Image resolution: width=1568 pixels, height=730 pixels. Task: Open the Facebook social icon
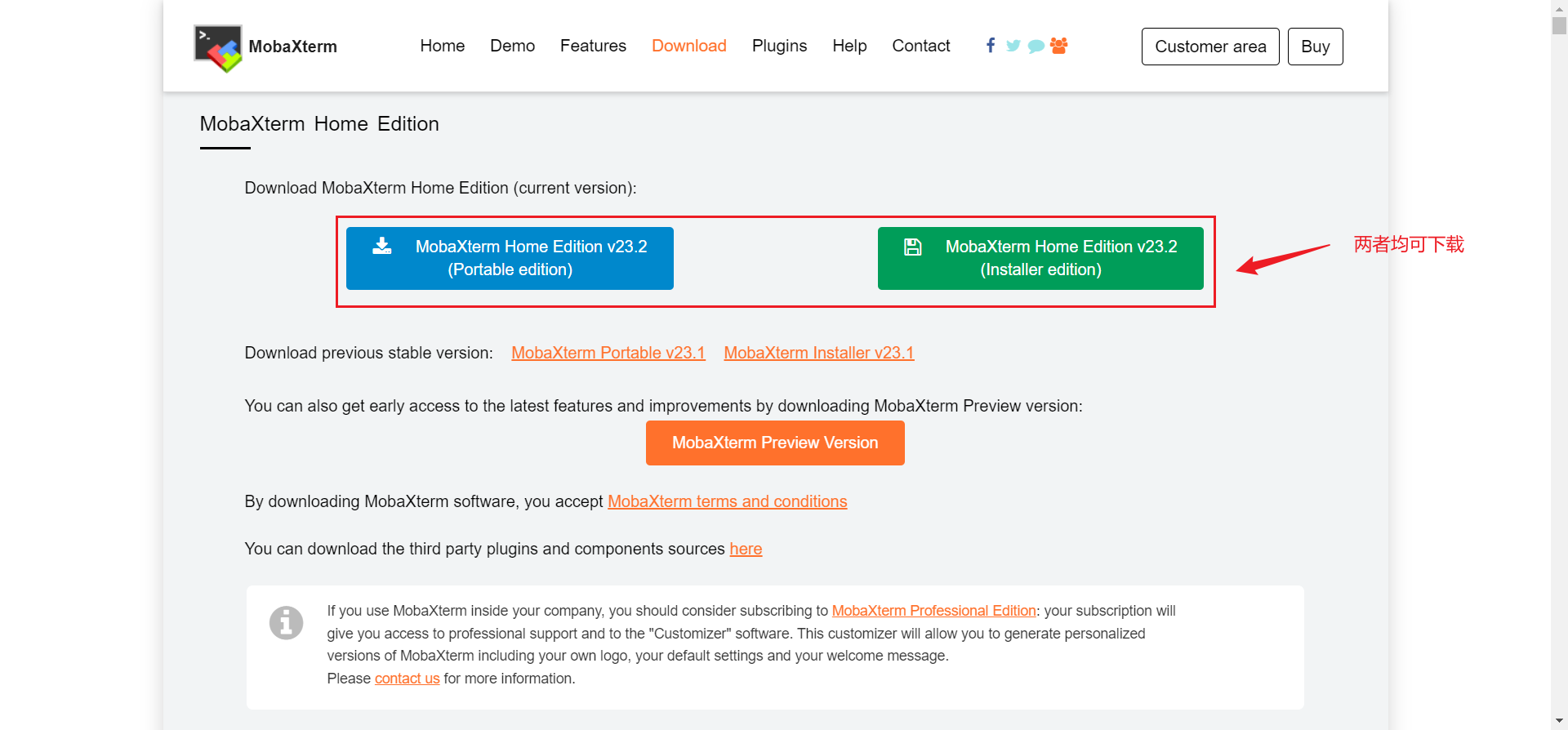point(991,46)
